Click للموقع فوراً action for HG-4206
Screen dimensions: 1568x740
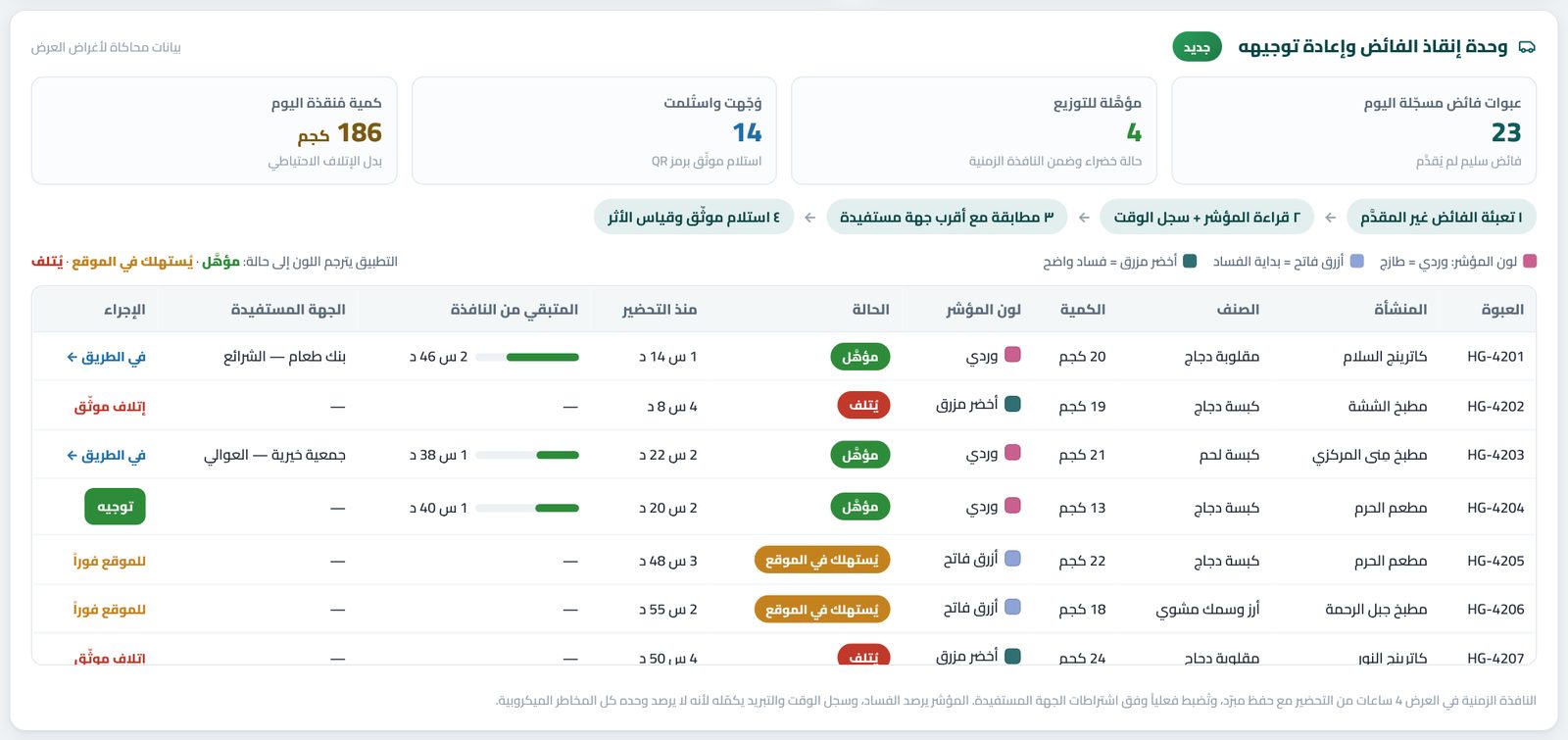point(110,609)
